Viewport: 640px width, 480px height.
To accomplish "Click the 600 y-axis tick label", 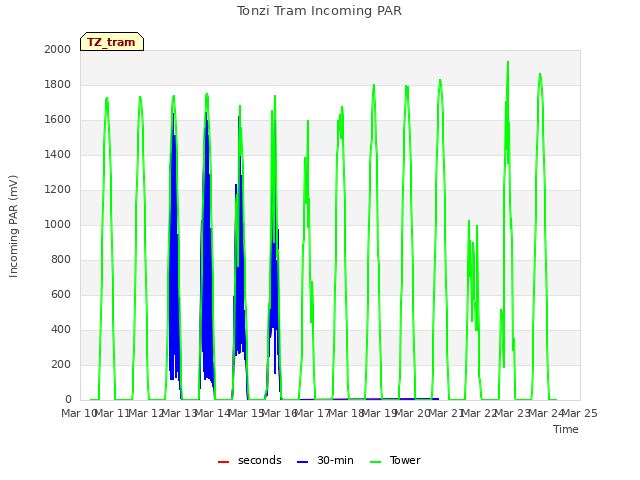I will (61, 294).
